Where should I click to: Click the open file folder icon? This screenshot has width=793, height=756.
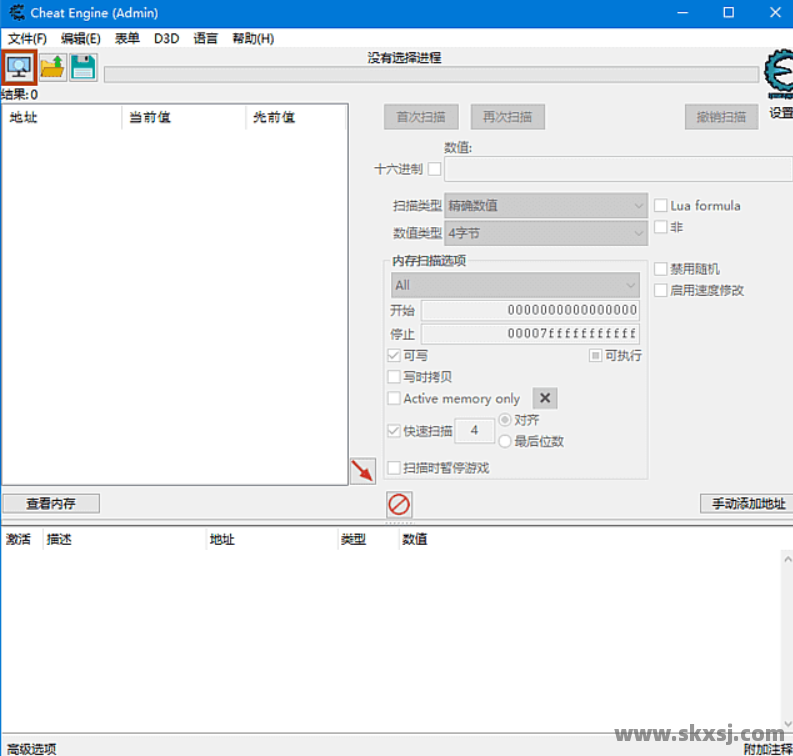(52, 67)
